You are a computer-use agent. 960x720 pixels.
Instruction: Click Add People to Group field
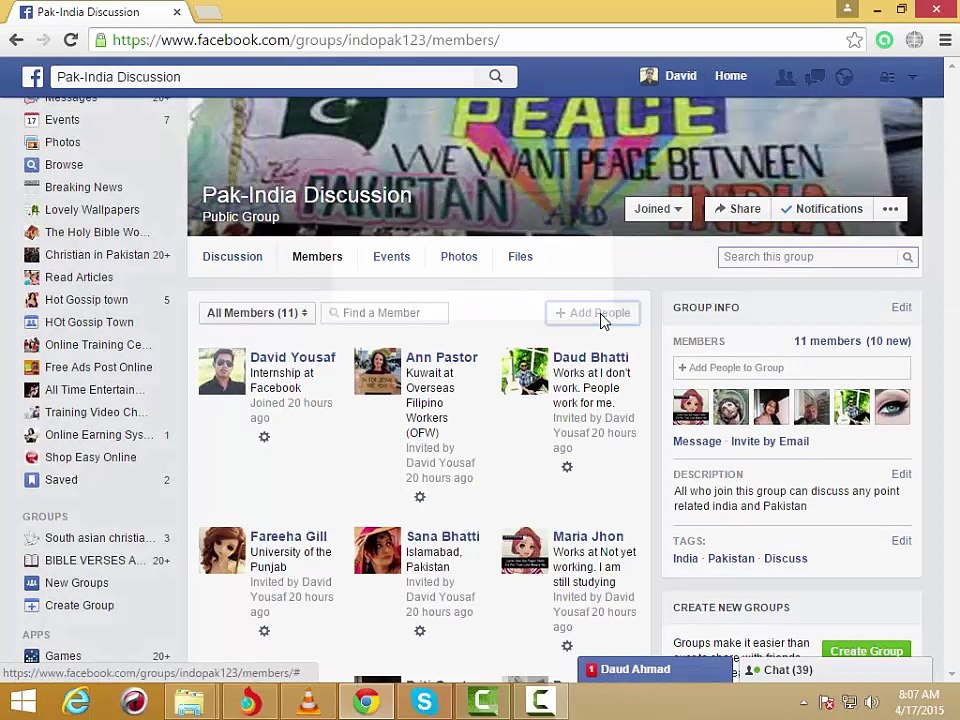[x=792, y=368]
